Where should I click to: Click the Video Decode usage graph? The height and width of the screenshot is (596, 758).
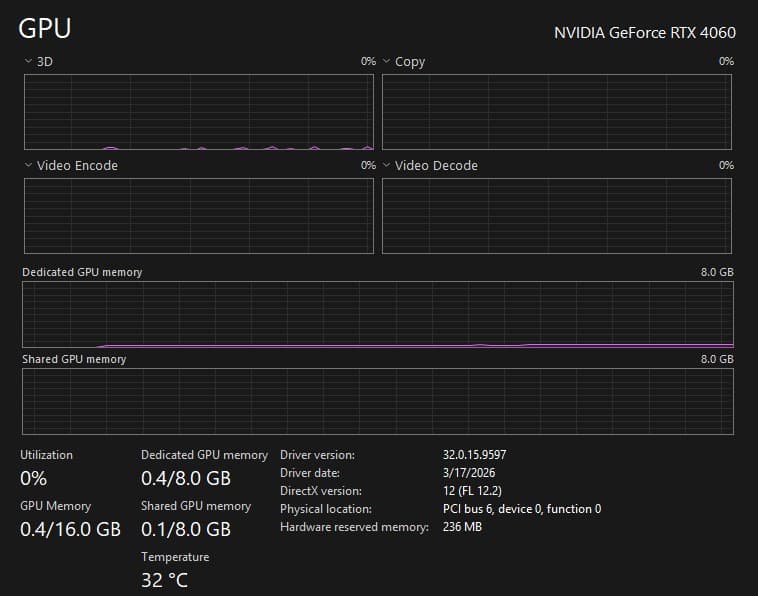click(557, 216)
